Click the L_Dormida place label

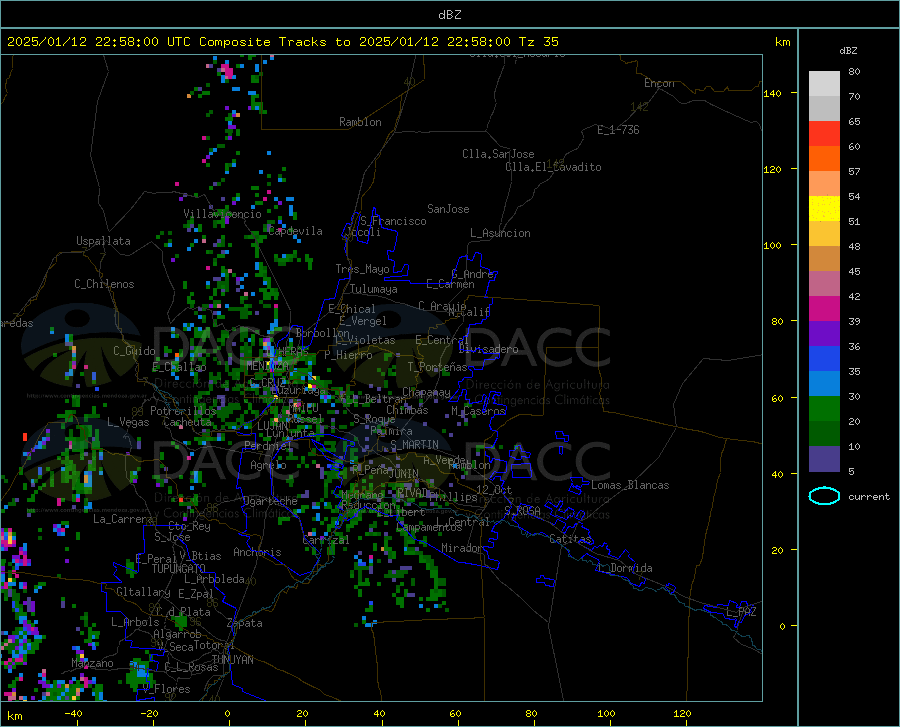point(624,568)
